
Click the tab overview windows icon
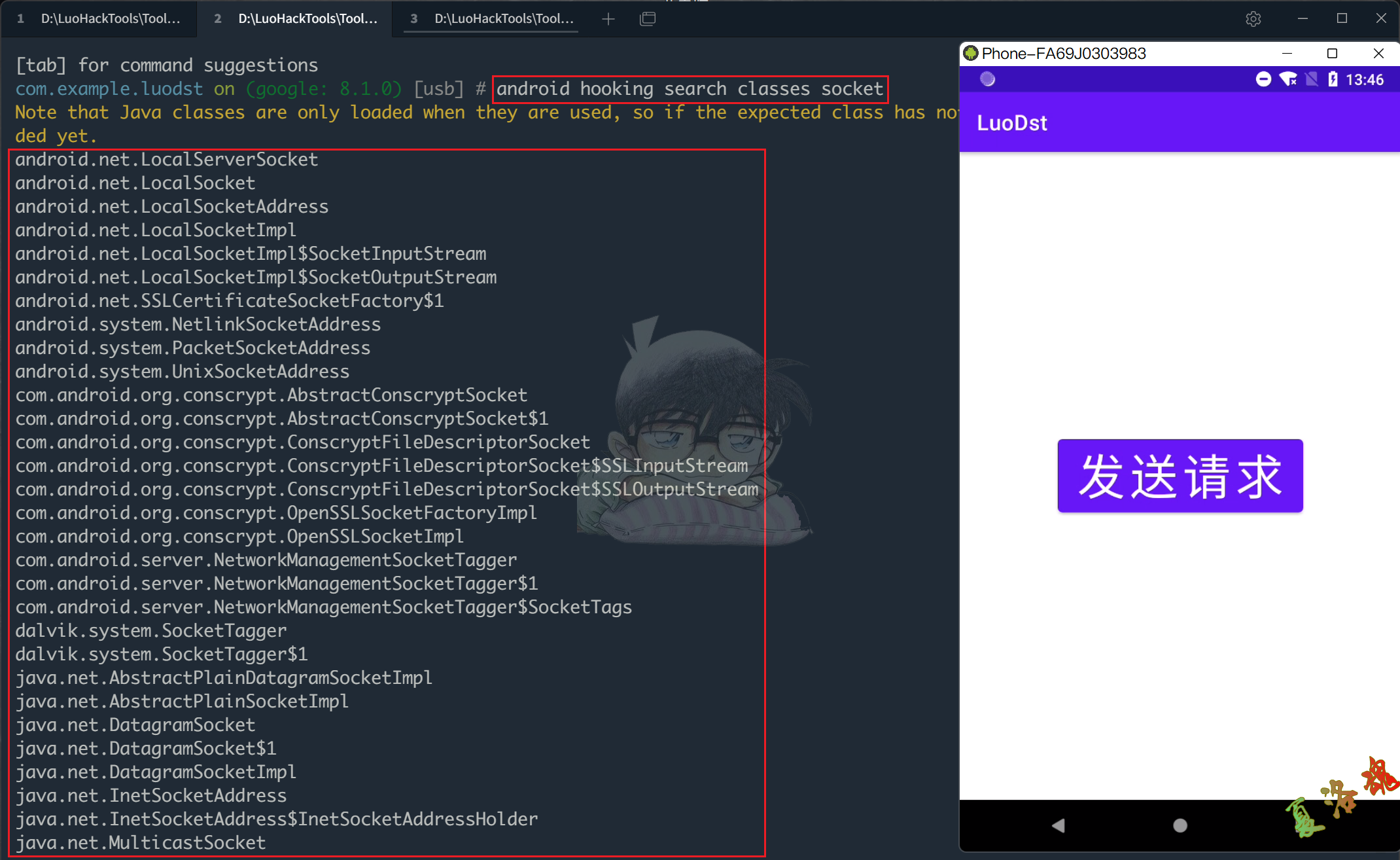[x=648, y=19]
